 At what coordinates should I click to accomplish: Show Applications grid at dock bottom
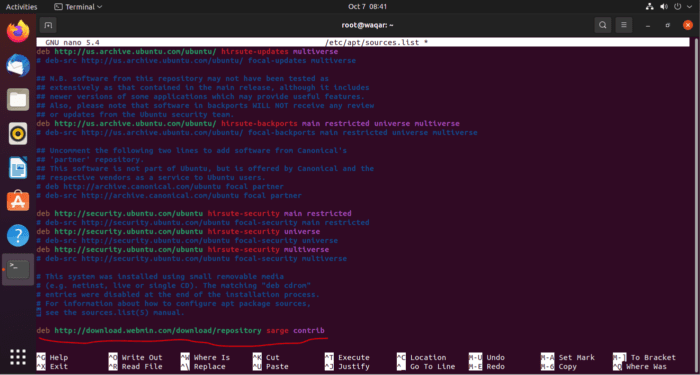[x=18, y=357]
